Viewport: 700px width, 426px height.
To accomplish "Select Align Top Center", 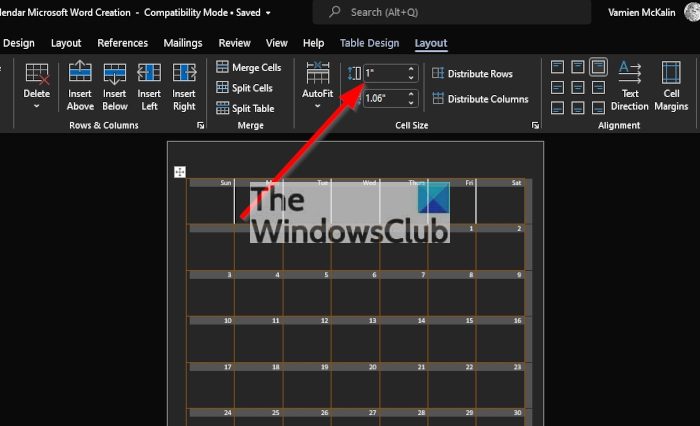I will pos(578,67).
